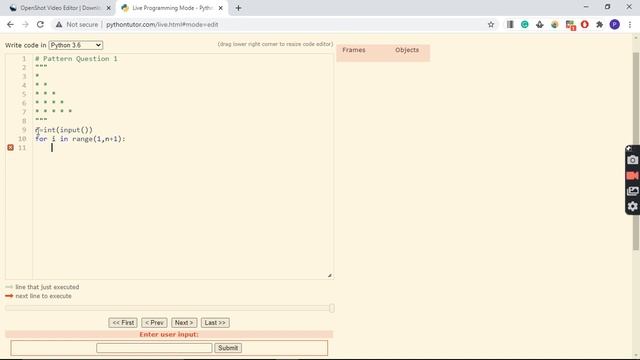The height and width of the screenshot is (360, 640).
Task: Go back with the browser back arrow
Action: (x=10, y=24)
